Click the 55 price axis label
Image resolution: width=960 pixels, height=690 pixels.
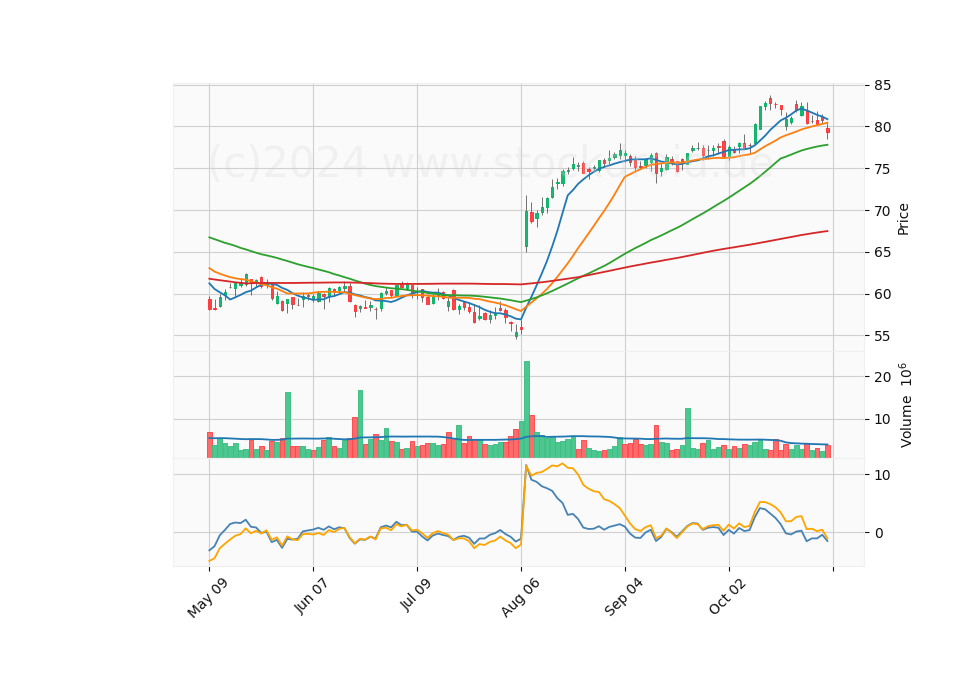(882, 336)
